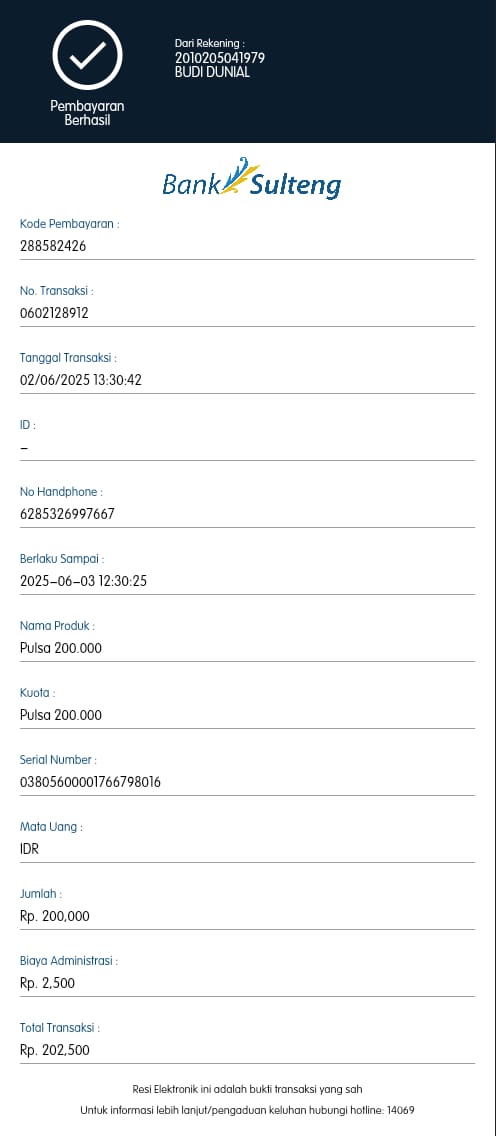Click the Nama Produk value Pulsa 200.000

(x=61, y=648)
